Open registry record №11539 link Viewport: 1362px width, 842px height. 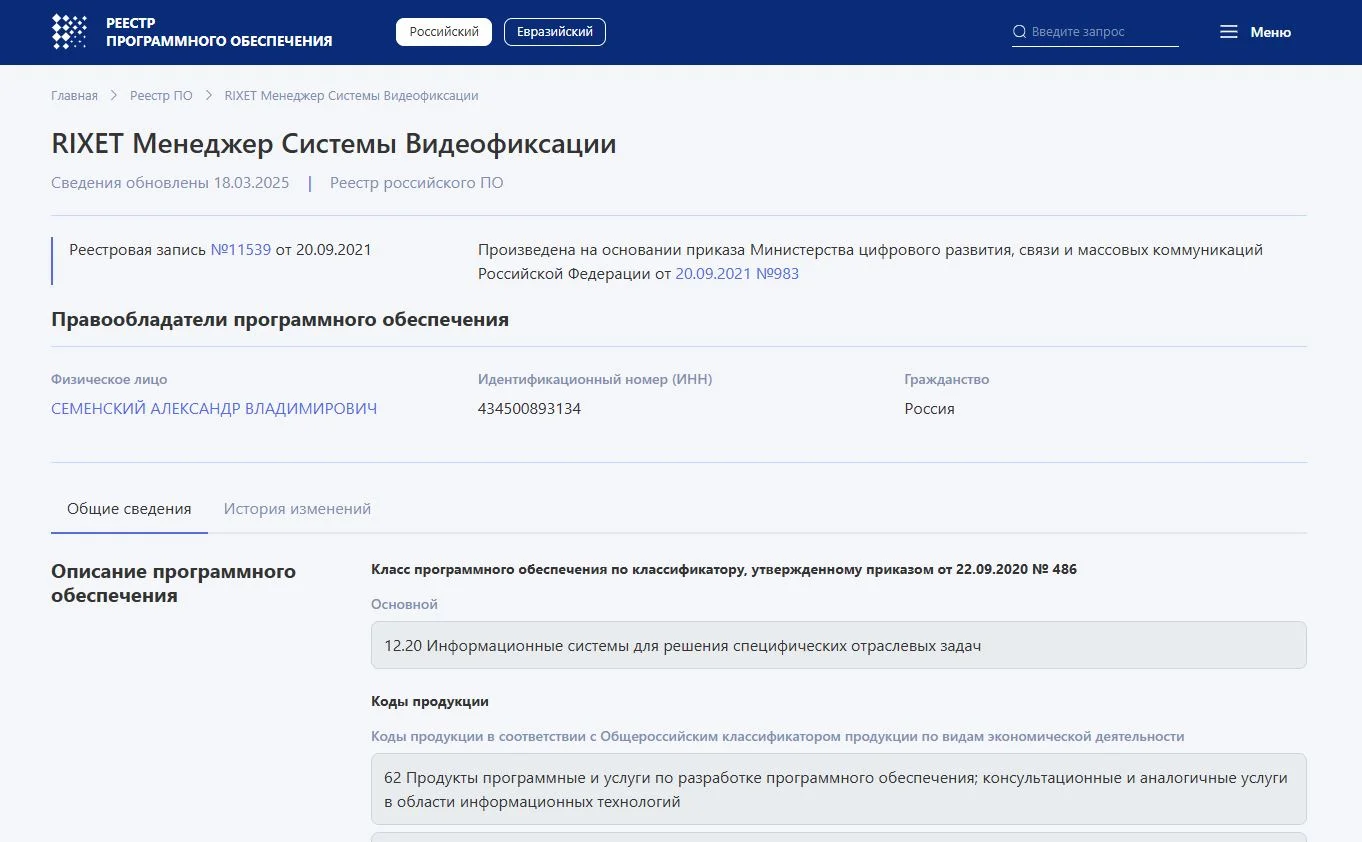240,250
